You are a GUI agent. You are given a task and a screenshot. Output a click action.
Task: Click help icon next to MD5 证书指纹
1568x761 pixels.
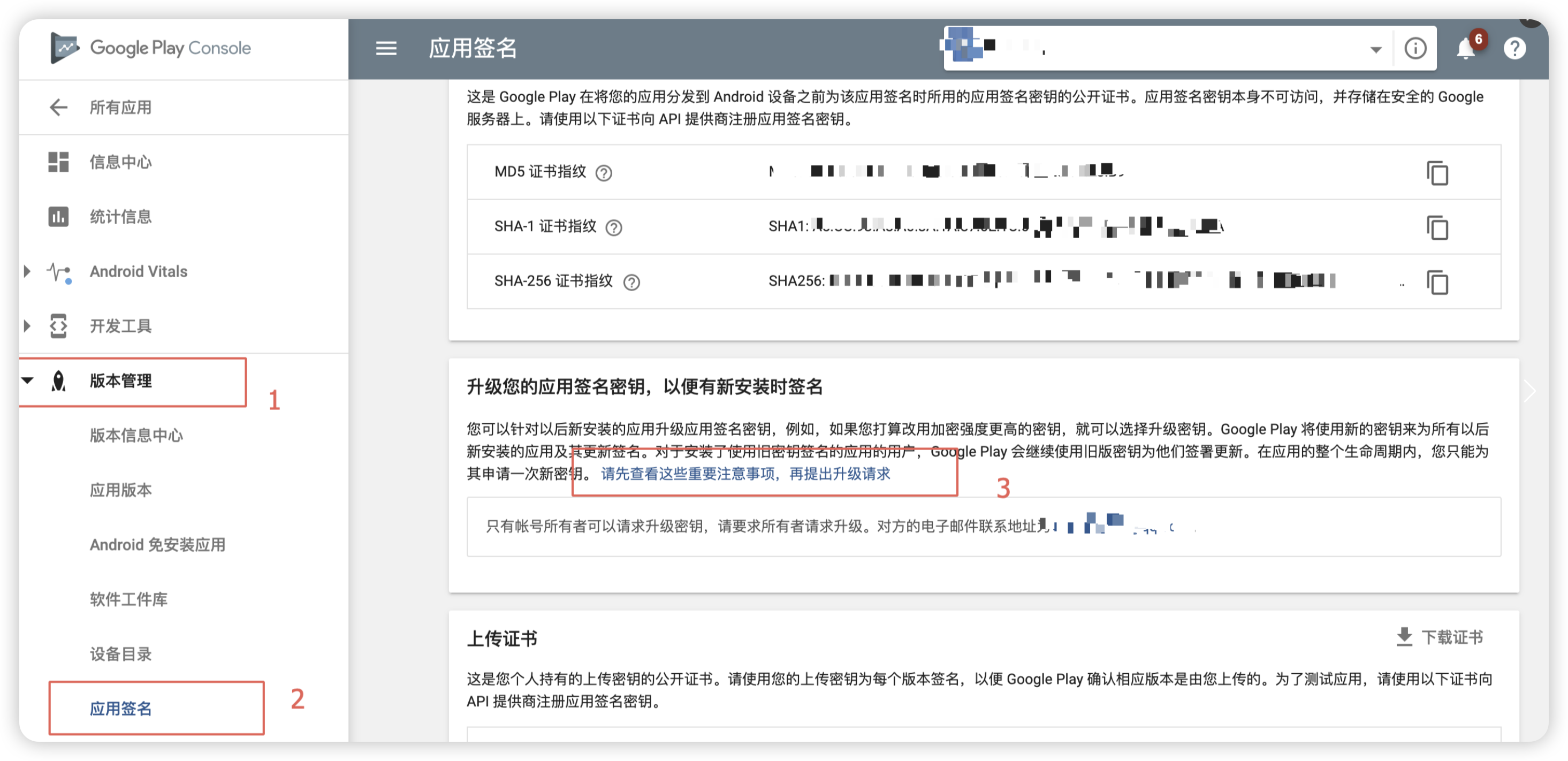603,173
